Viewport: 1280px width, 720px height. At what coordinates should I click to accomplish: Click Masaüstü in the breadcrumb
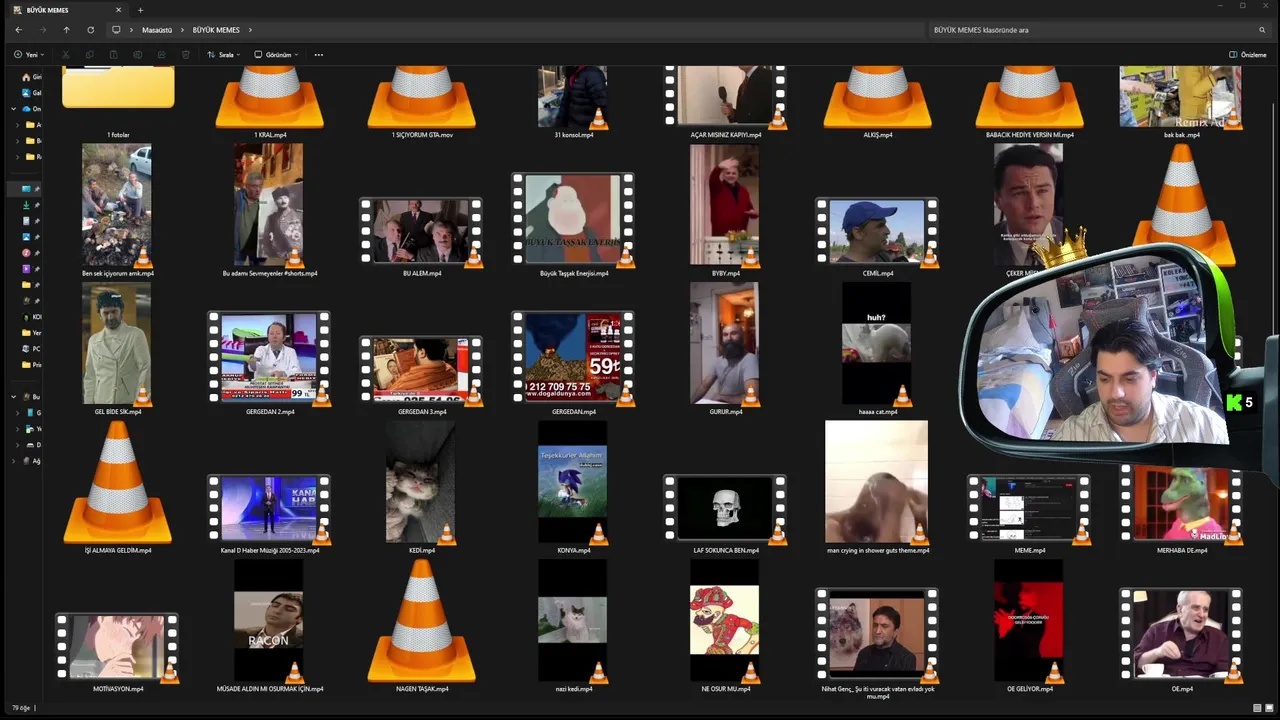(x=157, y=30)
